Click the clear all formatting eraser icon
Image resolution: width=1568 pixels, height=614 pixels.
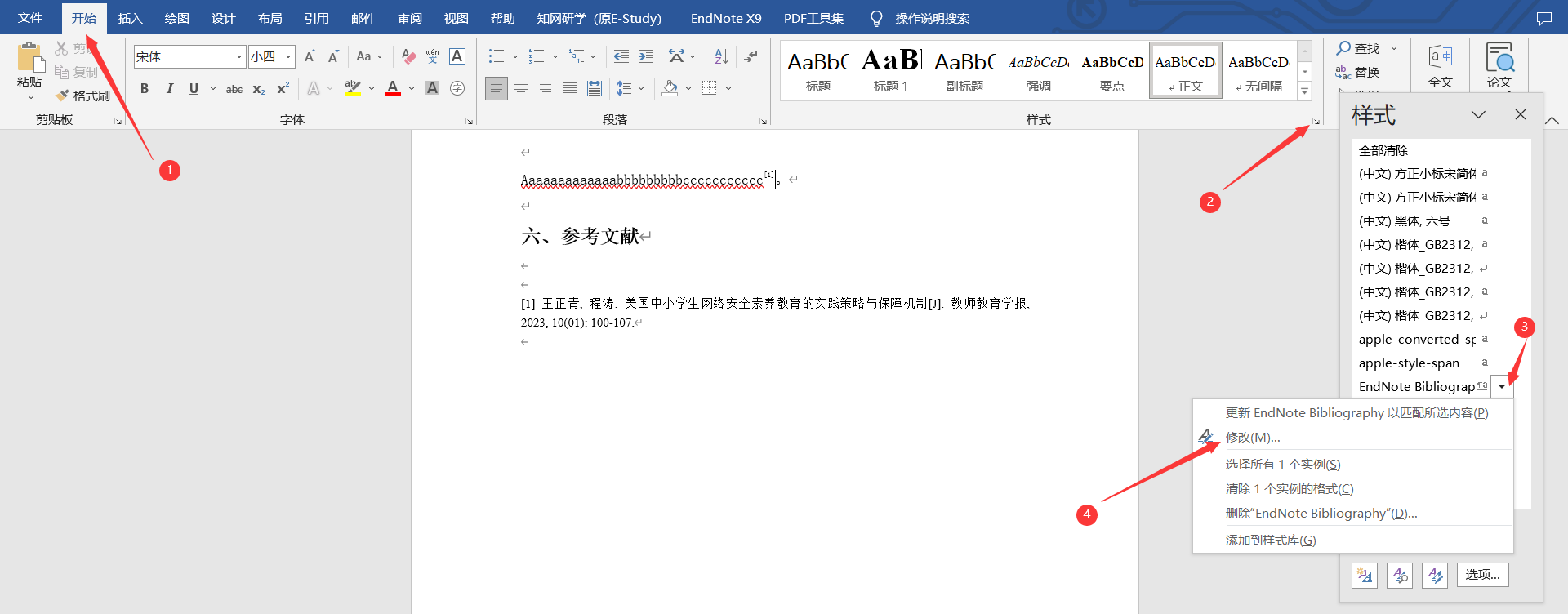coord(408,56)
